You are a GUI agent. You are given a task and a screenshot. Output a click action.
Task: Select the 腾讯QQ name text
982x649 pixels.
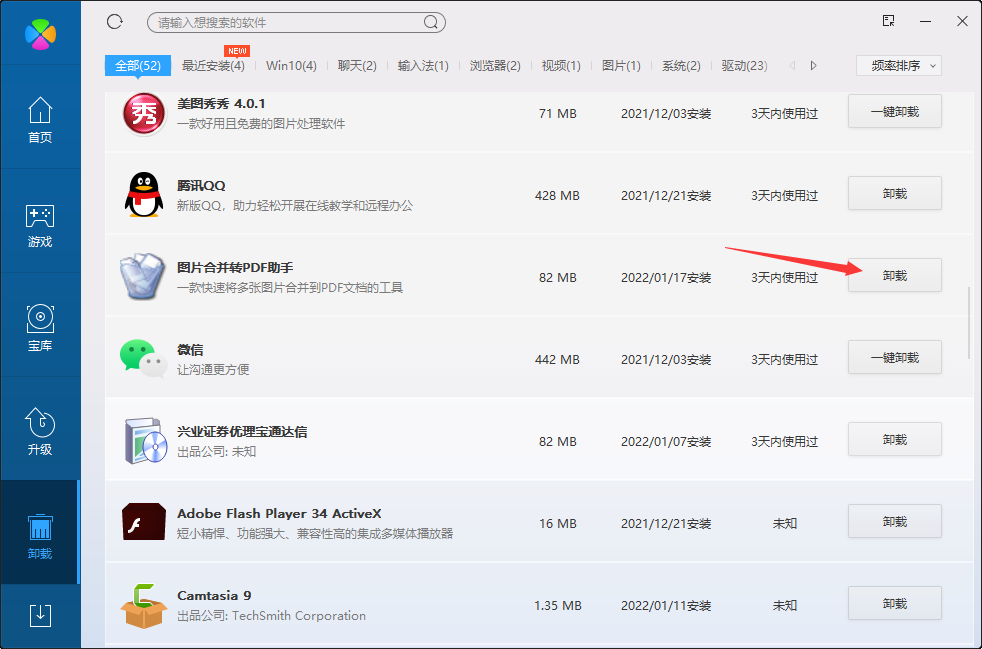click(x=201, y=185)
